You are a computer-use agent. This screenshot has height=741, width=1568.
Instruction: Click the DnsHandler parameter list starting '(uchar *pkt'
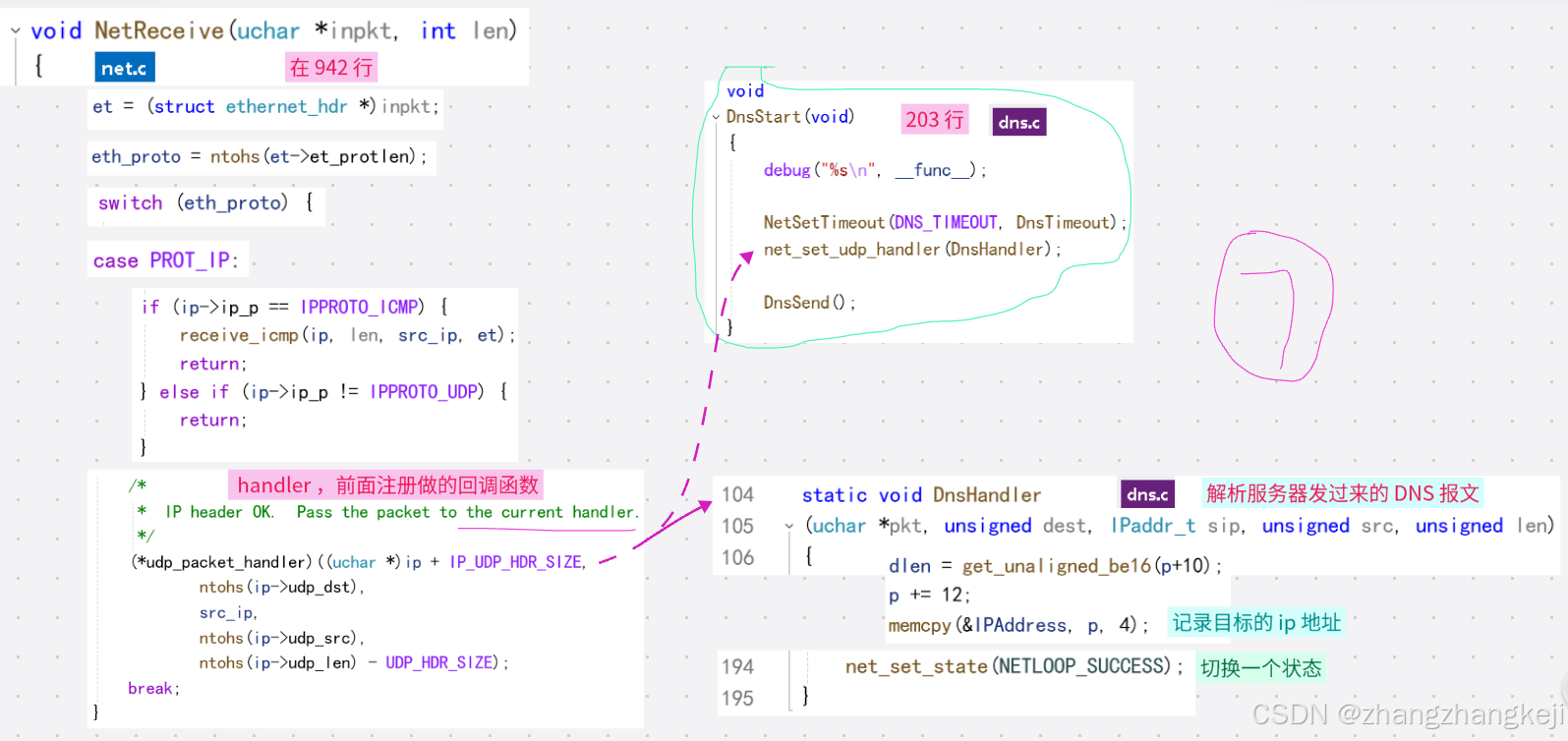[x=1180, y=526]
